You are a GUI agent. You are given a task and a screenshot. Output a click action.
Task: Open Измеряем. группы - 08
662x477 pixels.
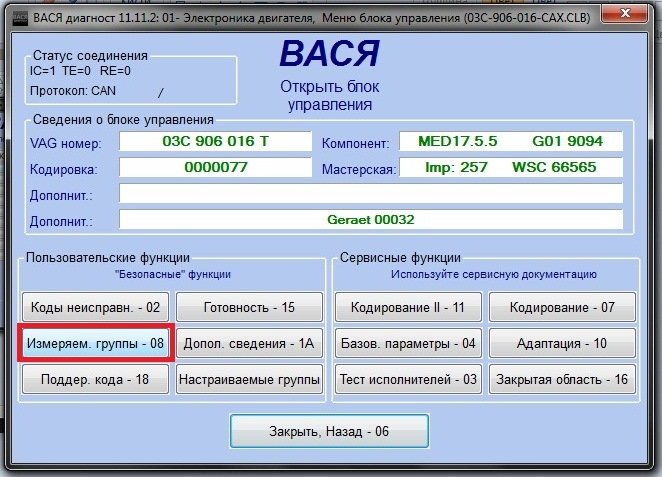pos(96,344)
